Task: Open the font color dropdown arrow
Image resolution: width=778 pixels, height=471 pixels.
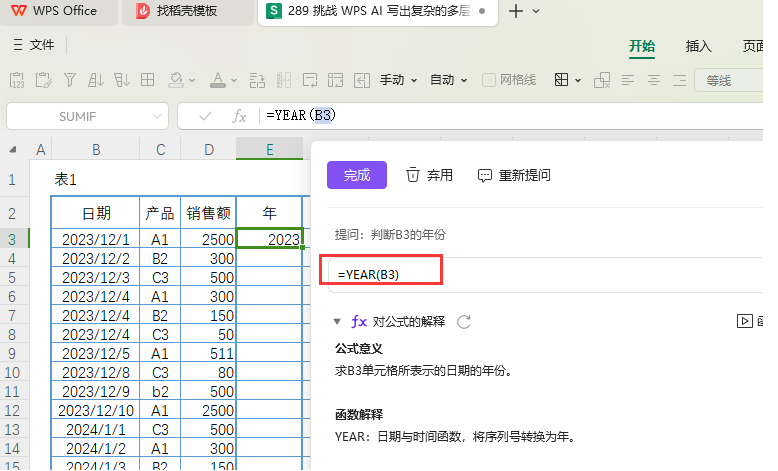Action: pyautogui.click(x=234, y=80)
